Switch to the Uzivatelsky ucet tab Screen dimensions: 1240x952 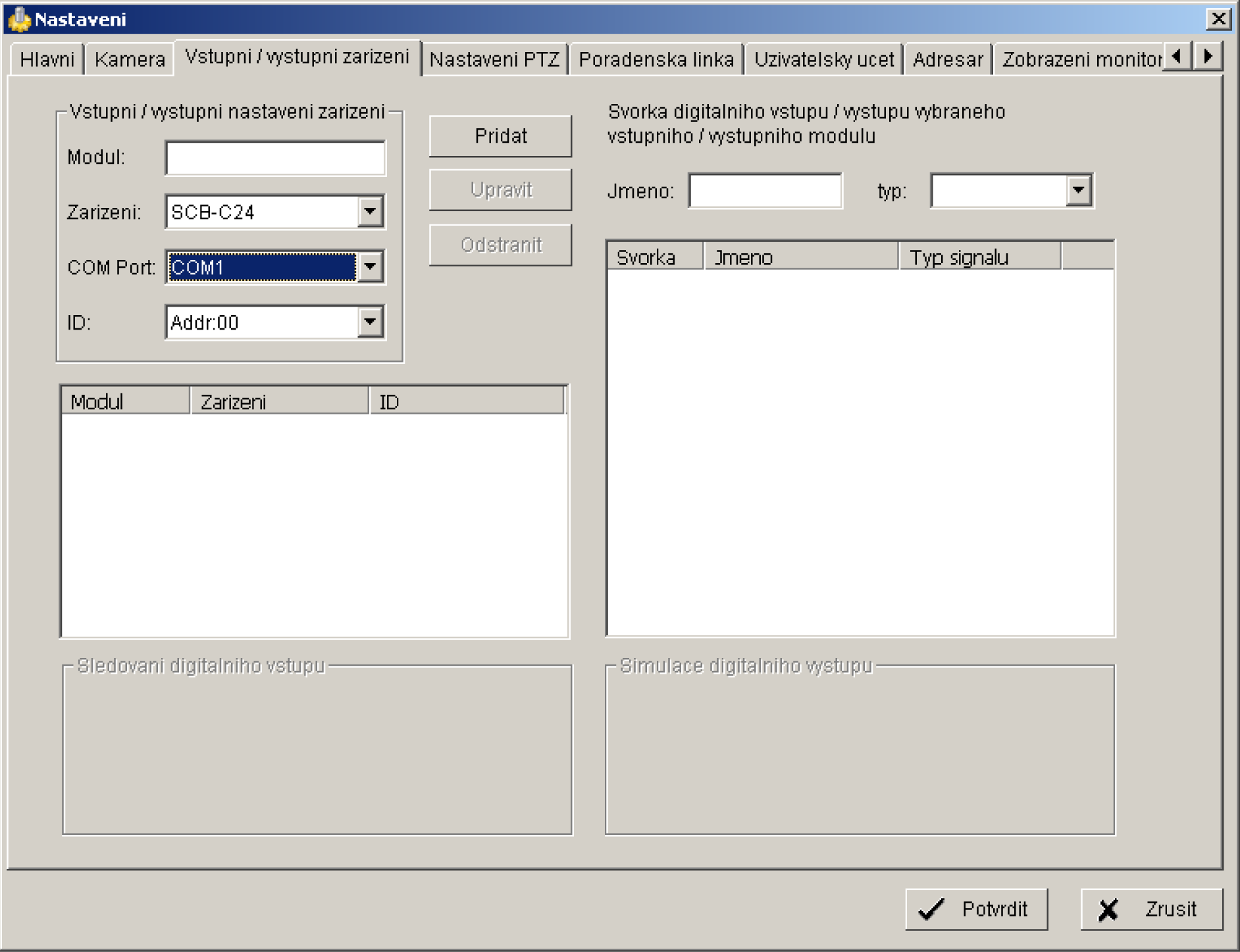click(823, 59)
